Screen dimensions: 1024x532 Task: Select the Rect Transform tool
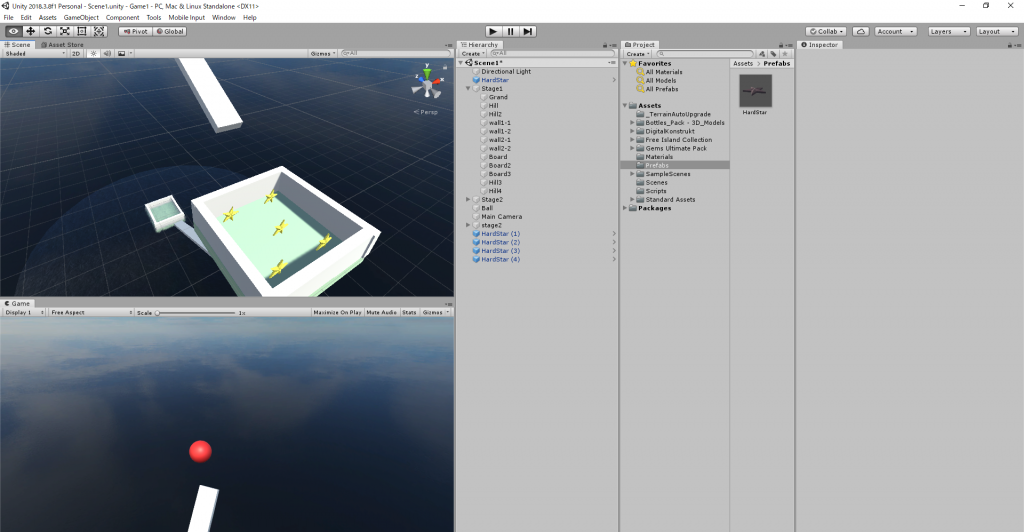pyautogui.click(x=82, y=31)
